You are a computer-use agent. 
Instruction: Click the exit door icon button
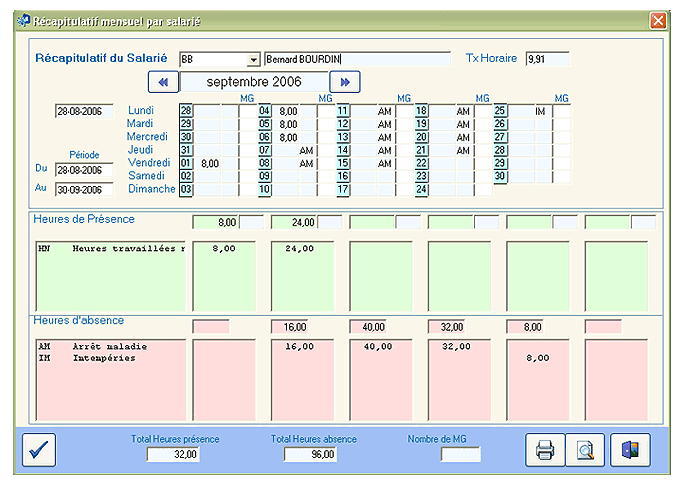pyautogui.click(x=630, y=450)
